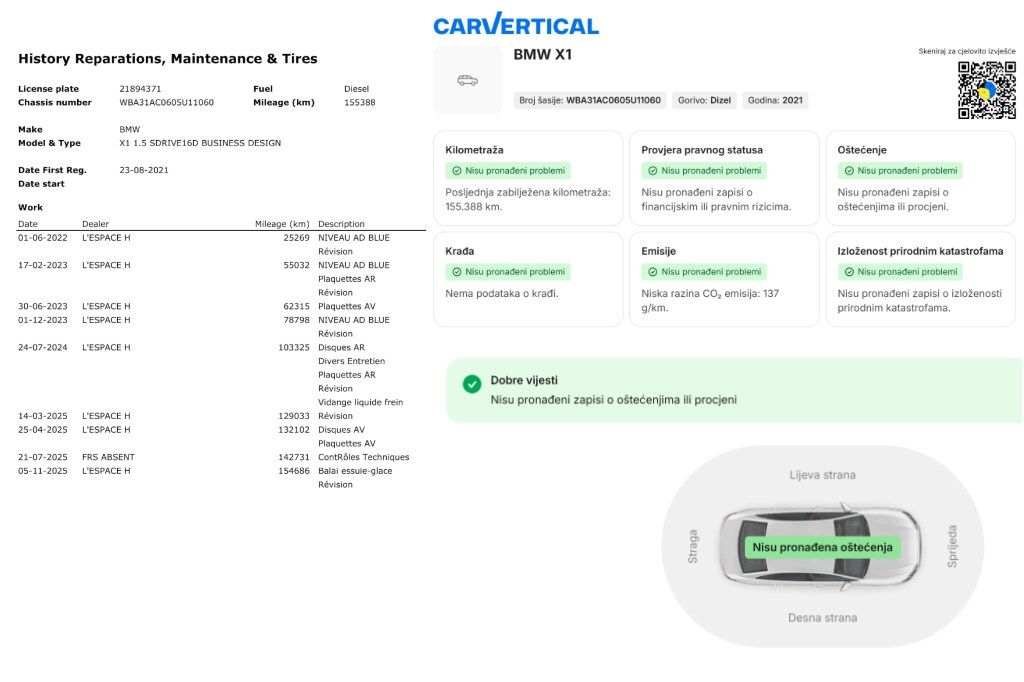1024x682 pixels.
Task: Click the carVertical logo
Action: (516, 25)
